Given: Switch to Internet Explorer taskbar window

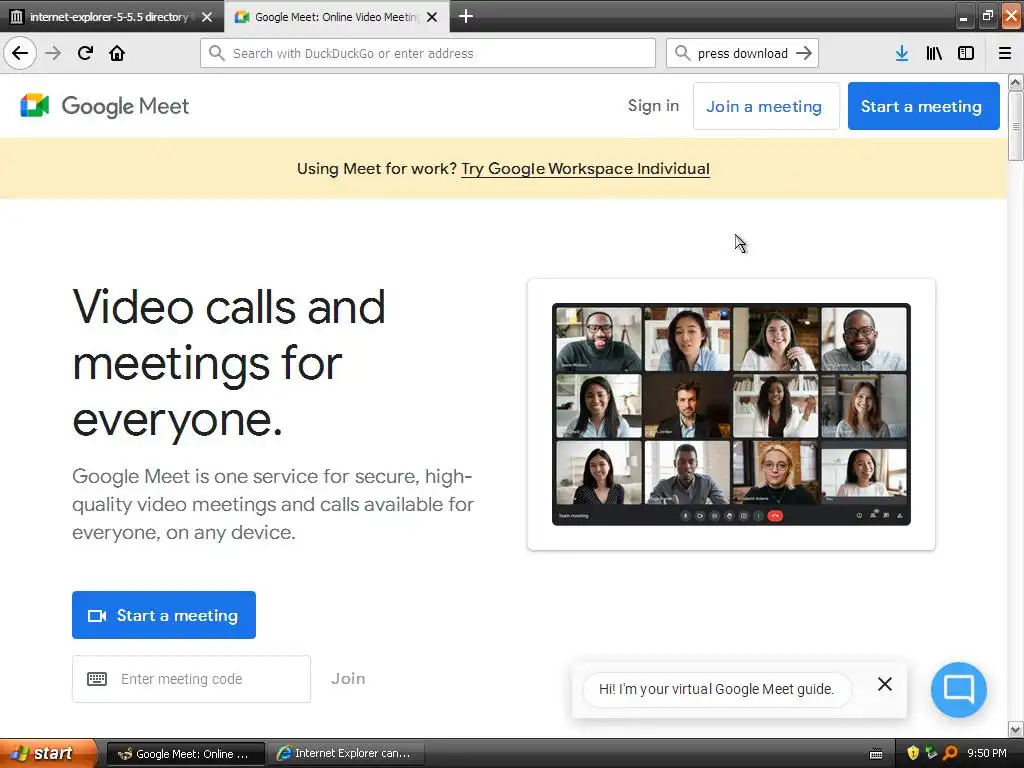Looking at the screenshot, I should click(346, 754).
